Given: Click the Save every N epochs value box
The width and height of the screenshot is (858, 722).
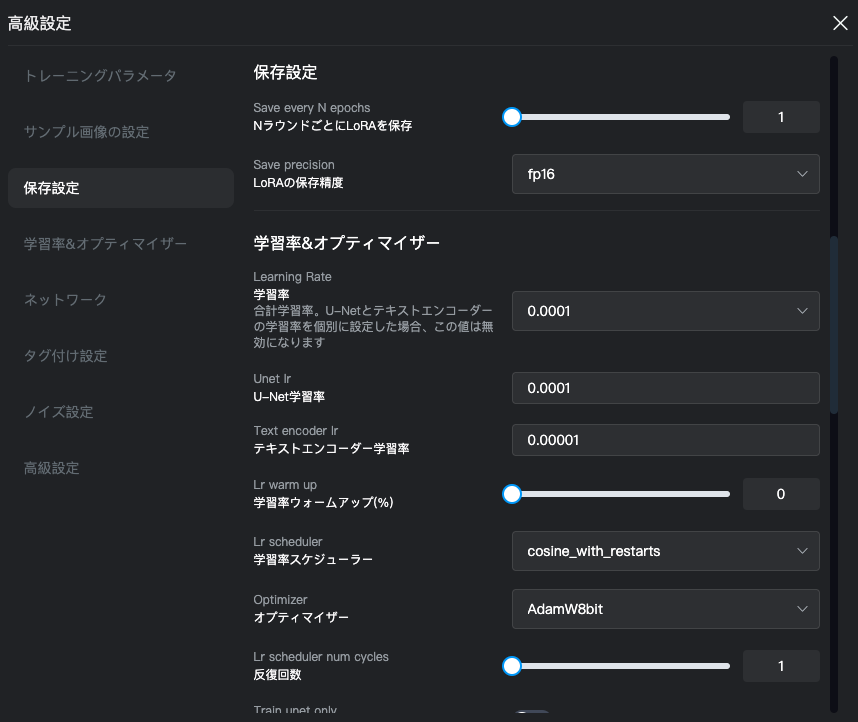Looking at the screenshot, I should pos(781,117).
